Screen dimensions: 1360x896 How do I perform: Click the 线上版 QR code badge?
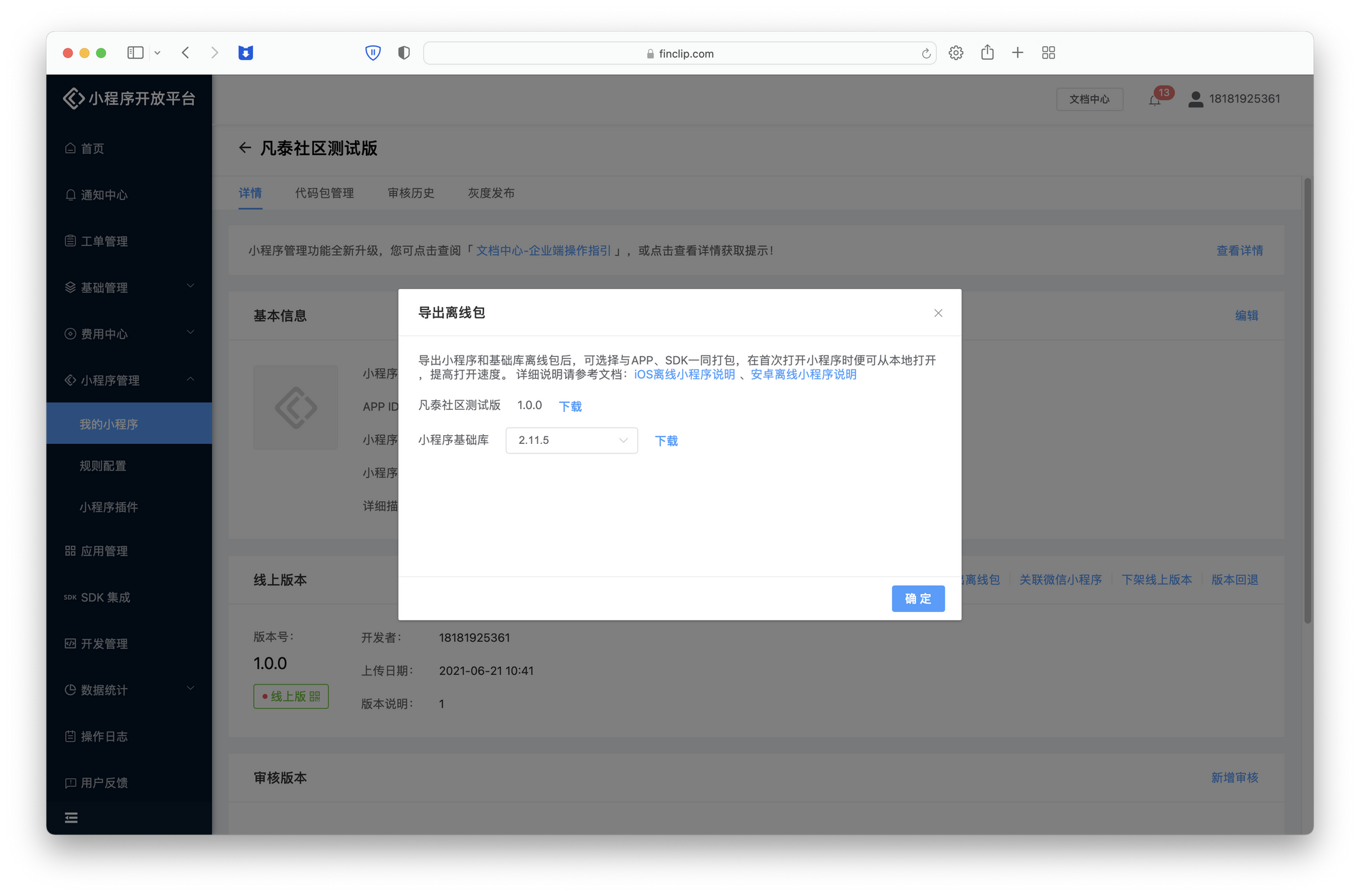(291, 696)
